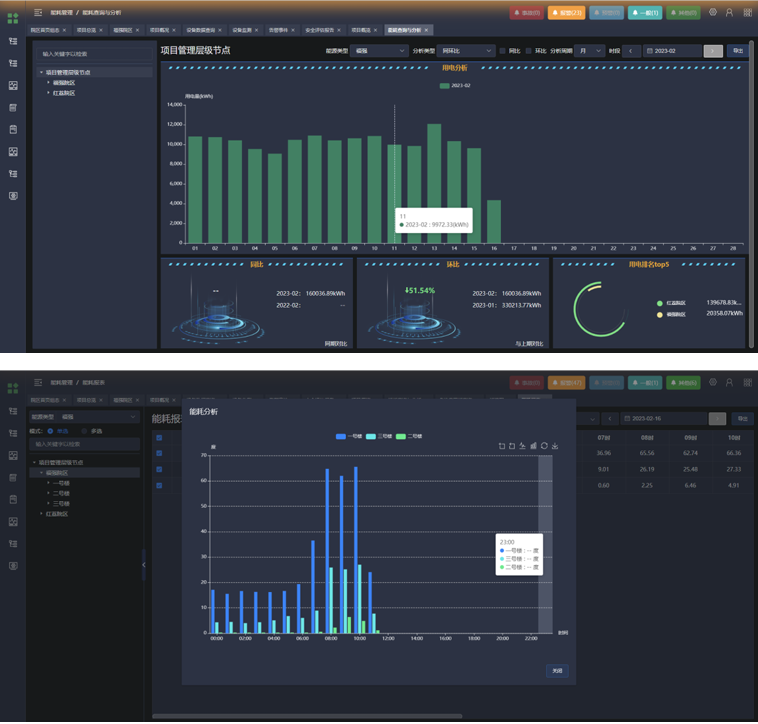Image resolution: width=758 pixels, height=724 pixels.
Task: Collapse the sidebar menu in the bottom screenshot
Action: tap(38, 382)
